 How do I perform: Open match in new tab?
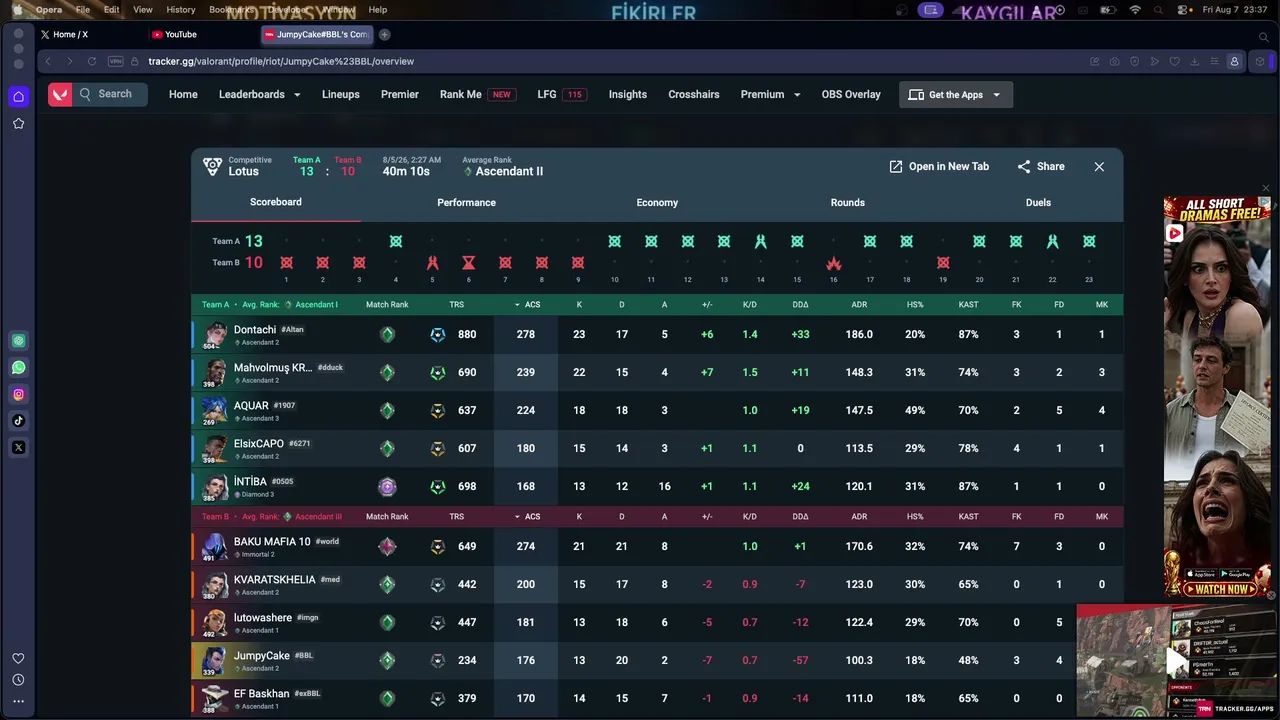click(939, 167)
